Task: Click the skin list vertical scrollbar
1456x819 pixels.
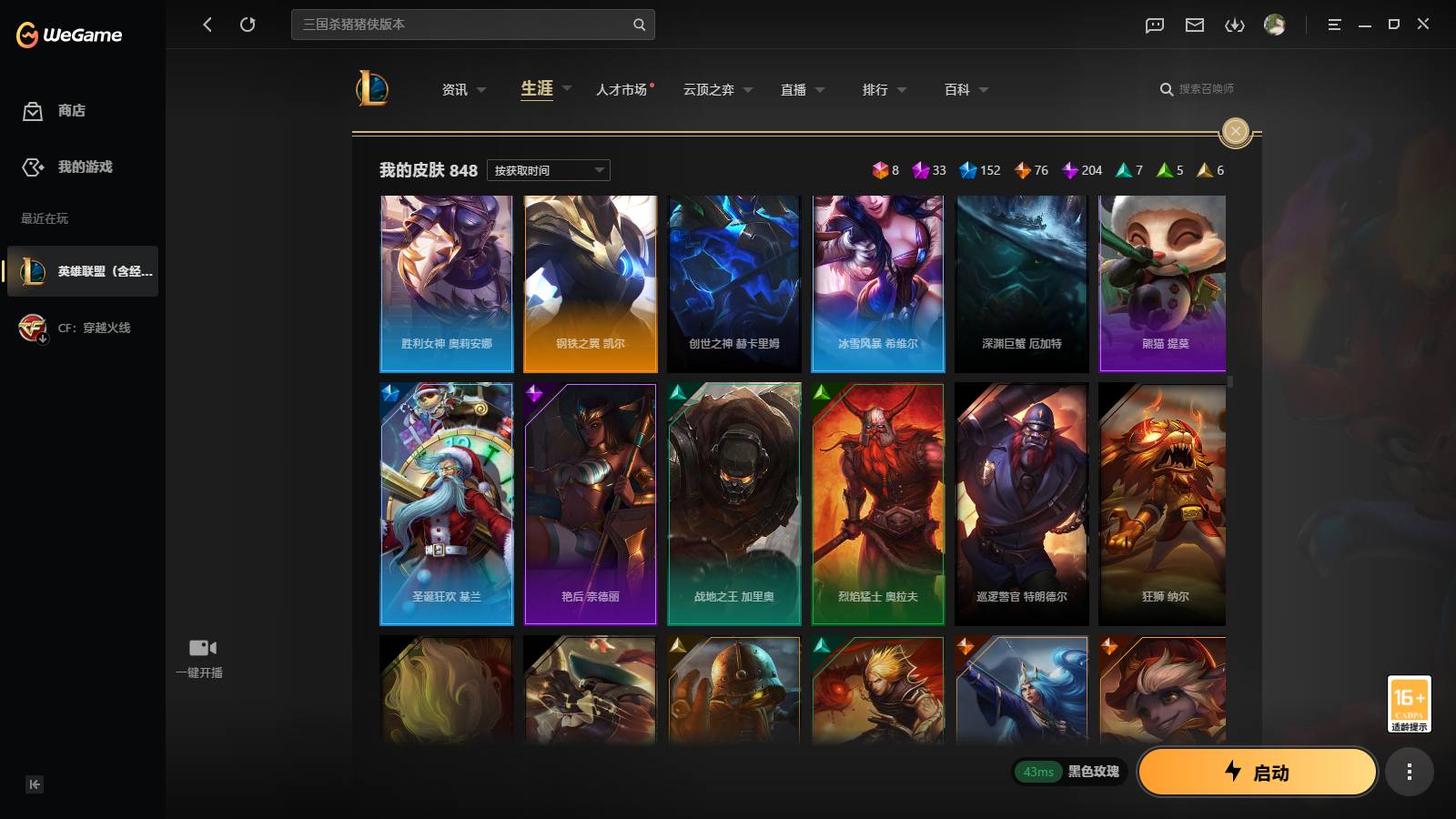Action: click(1230, 382)
